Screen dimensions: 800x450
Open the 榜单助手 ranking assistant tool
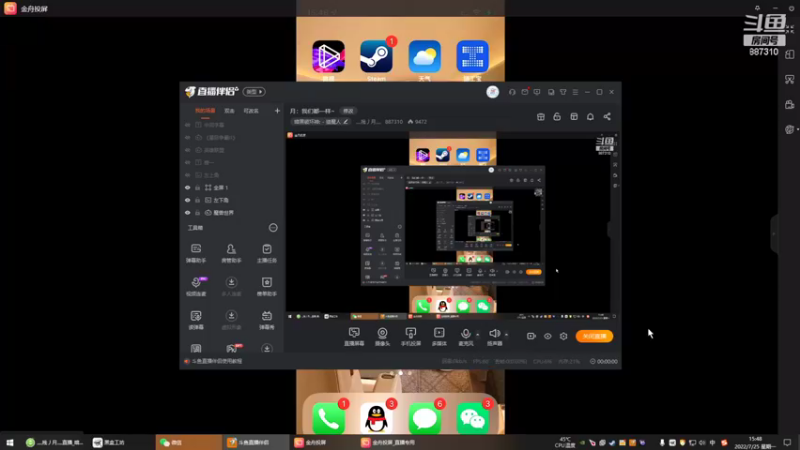click(266, 286)
